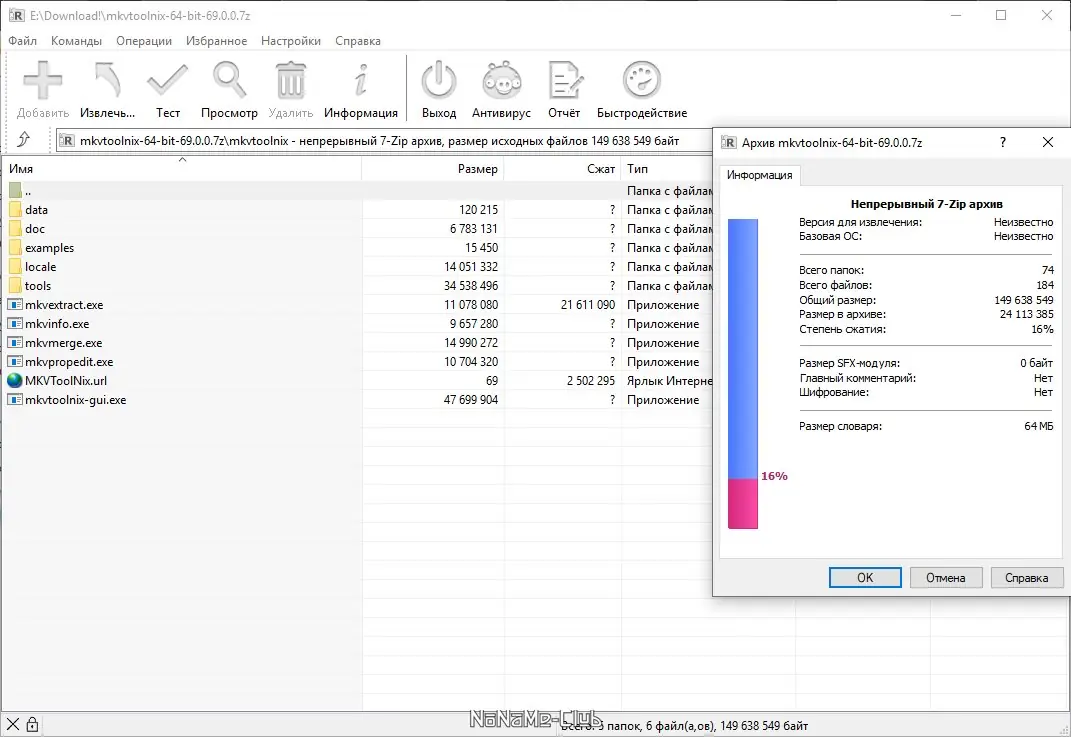Select the data folder icon
The height and width of the screenshot is (737, 1071).
pyautogui.click(x=15, y=210)
